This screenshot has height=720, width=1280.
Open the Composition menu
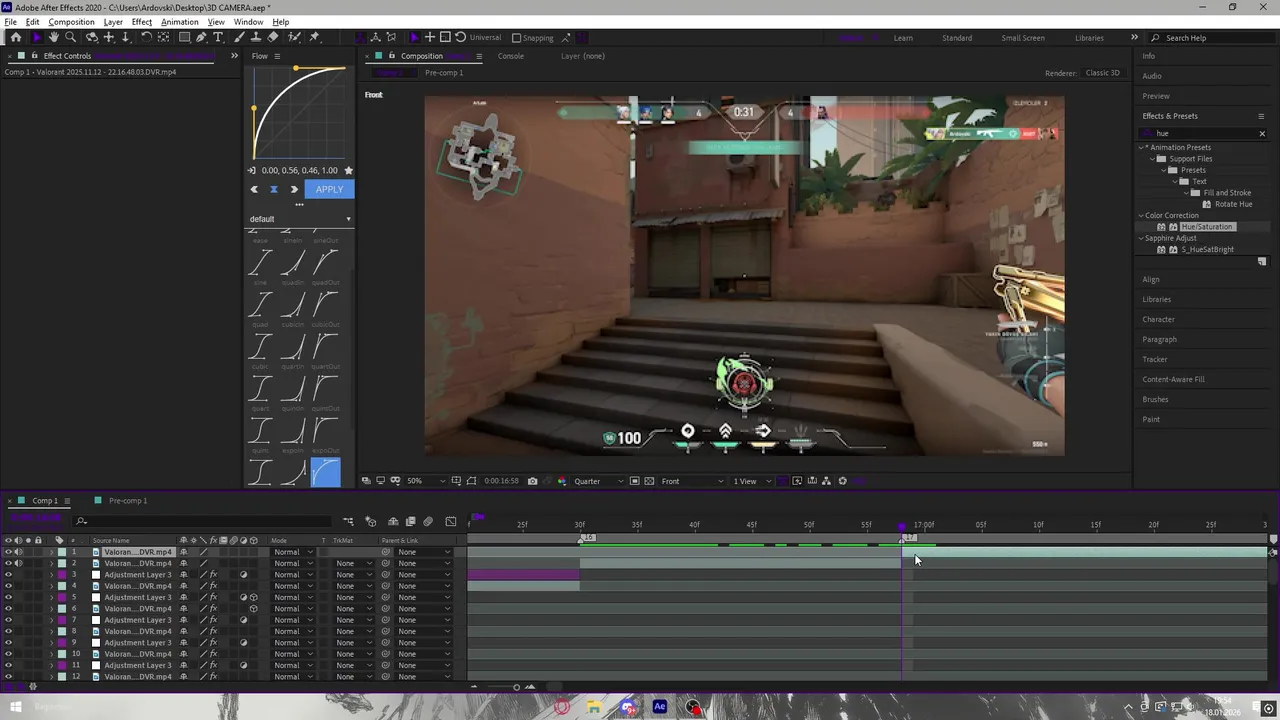point(71,22)
